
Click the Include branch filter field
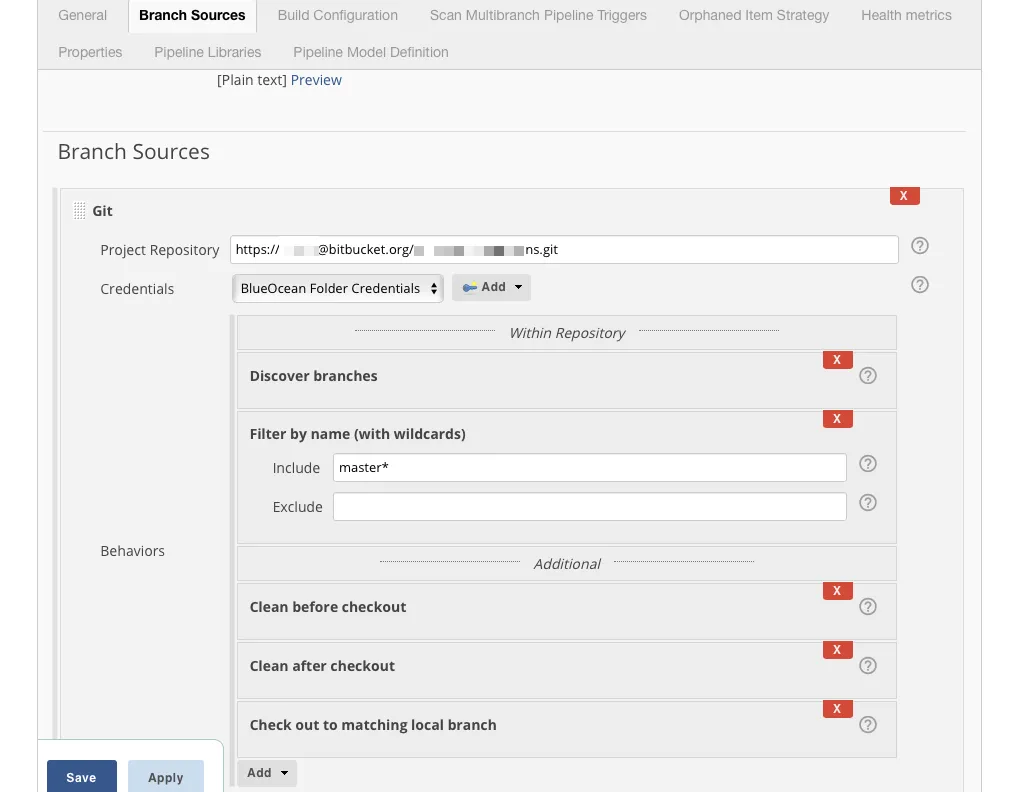click(x=590, y=468)
